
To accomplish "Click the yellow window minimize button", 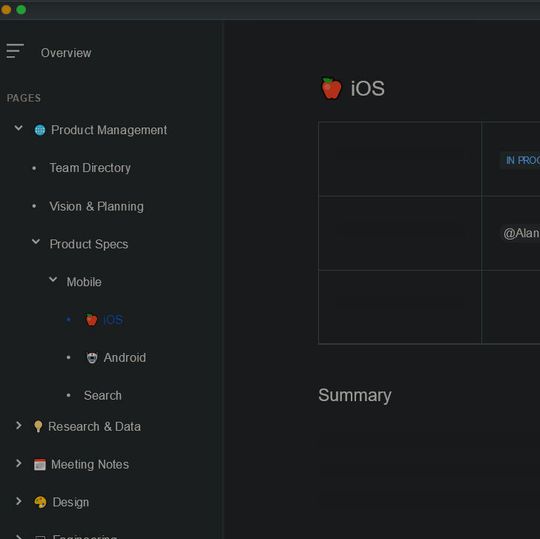I will 6,10.
